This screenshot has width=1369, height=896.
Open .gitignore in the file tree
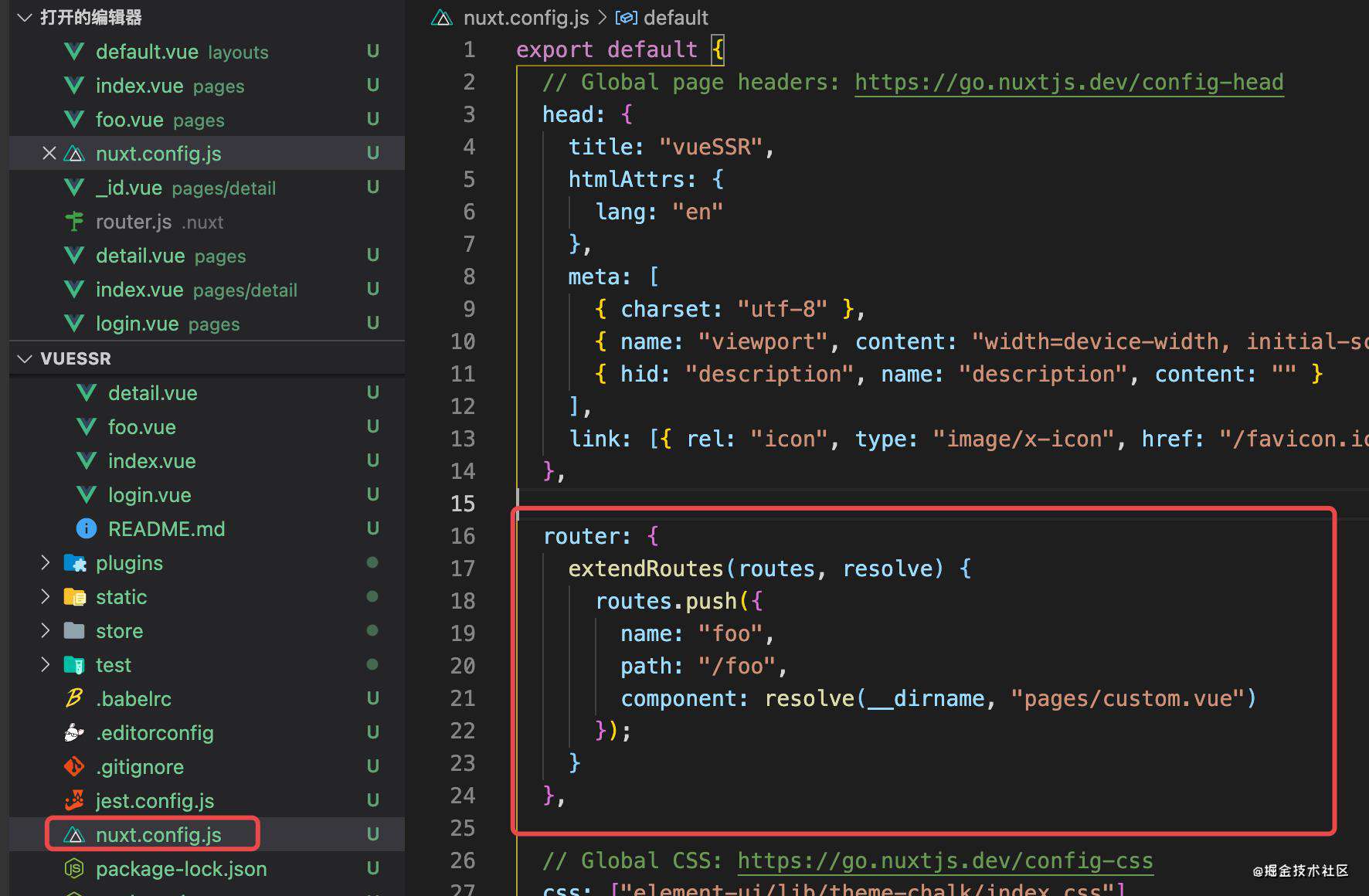[207, 767]
